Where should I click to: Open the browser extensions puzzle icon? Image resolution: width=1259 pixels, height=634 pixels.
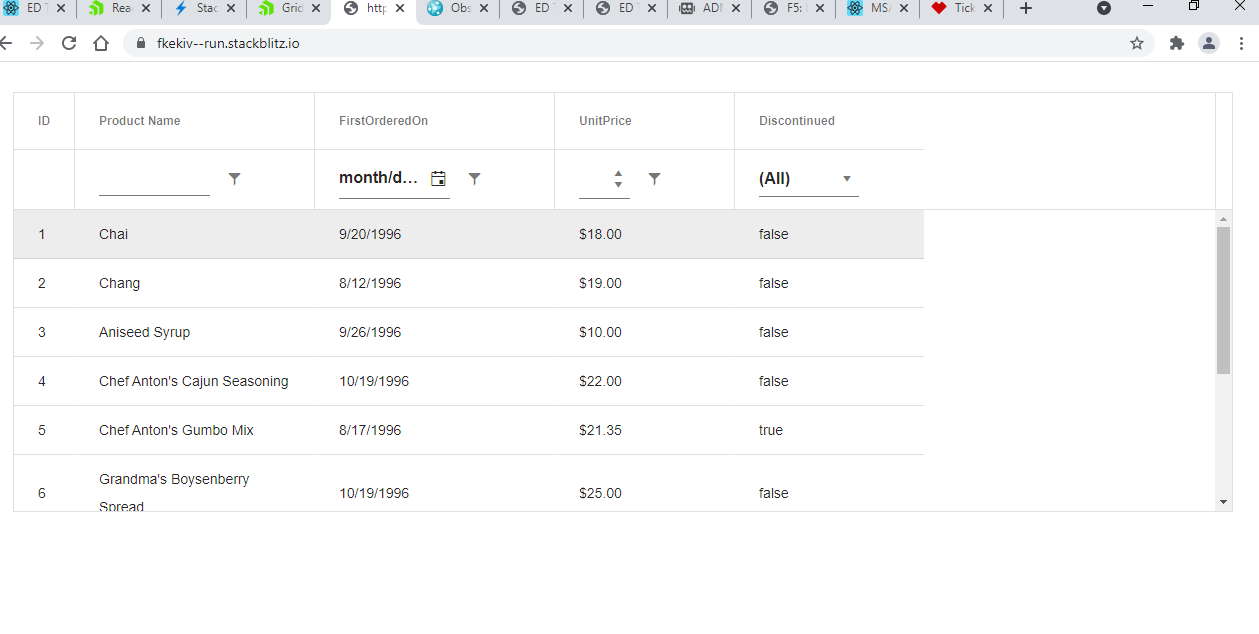(x=1177, y=43)
